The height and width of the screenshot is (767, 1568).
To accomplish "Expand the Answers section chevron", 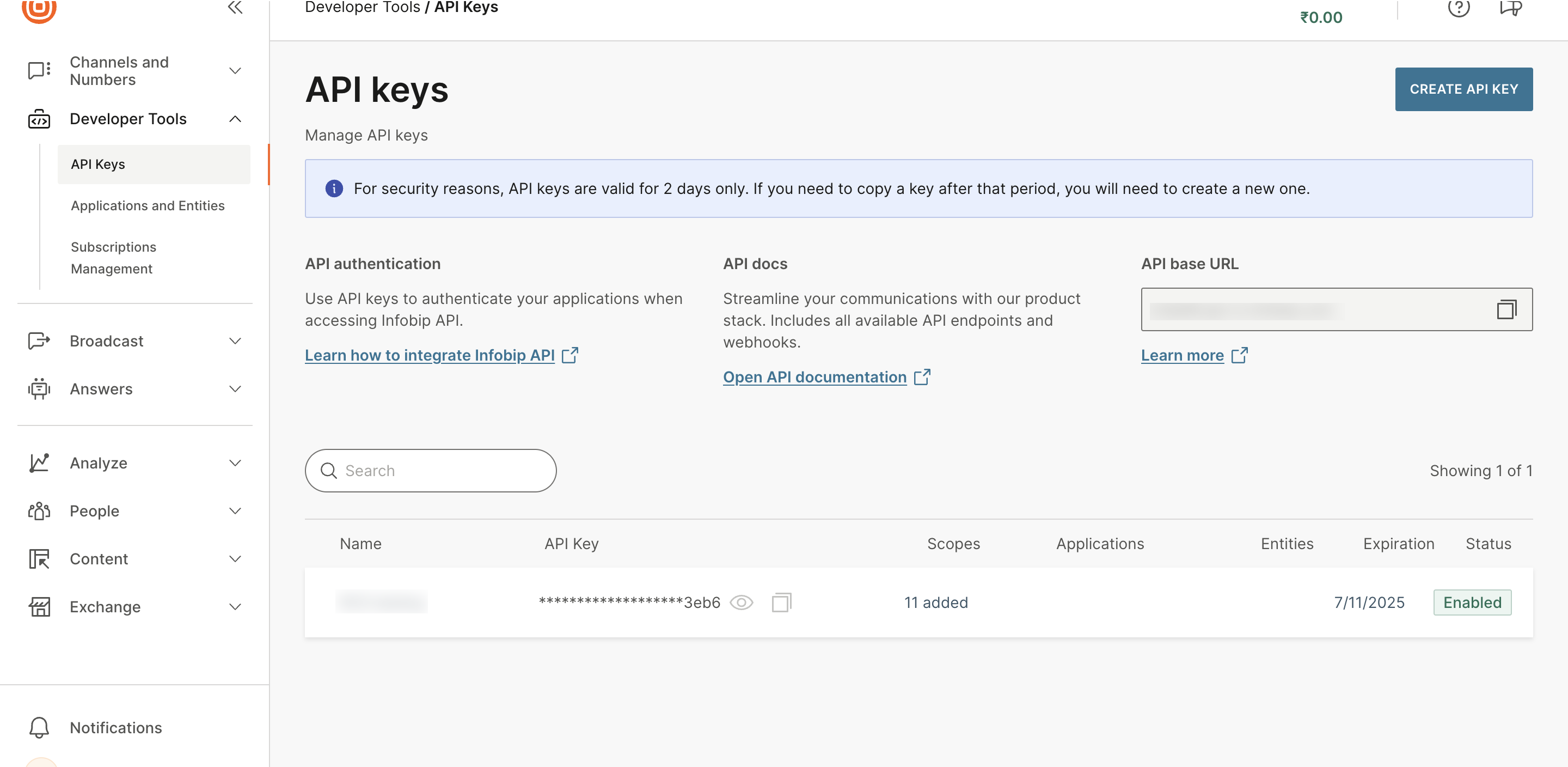I will (x=235, y=389).
